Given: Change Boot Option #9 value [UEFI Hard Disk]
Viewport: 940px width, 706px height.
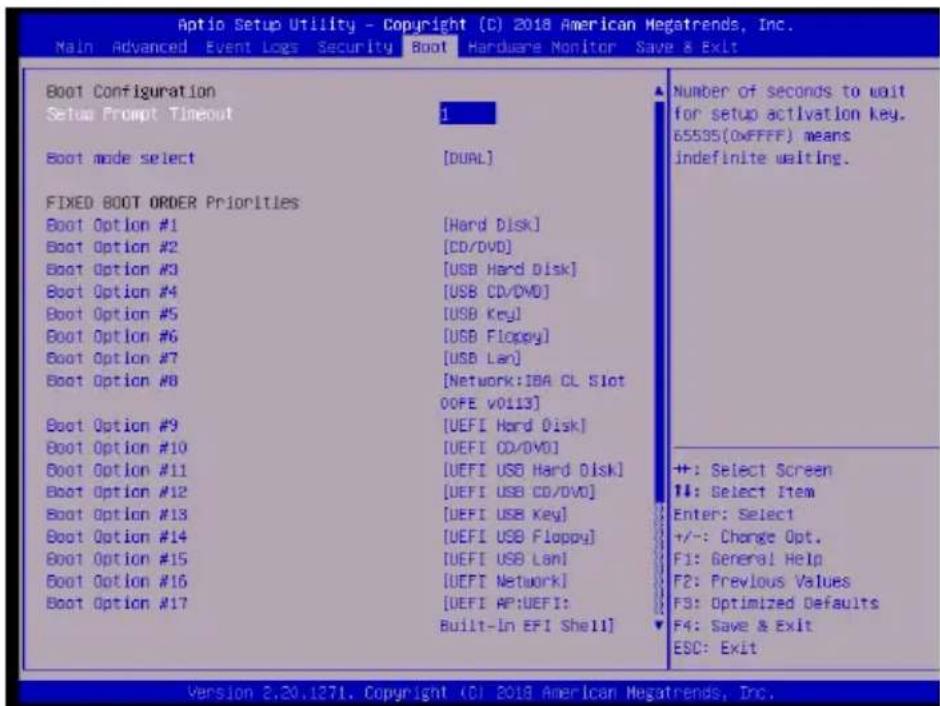Looking at the screenshot, I should tap(514, 426).
